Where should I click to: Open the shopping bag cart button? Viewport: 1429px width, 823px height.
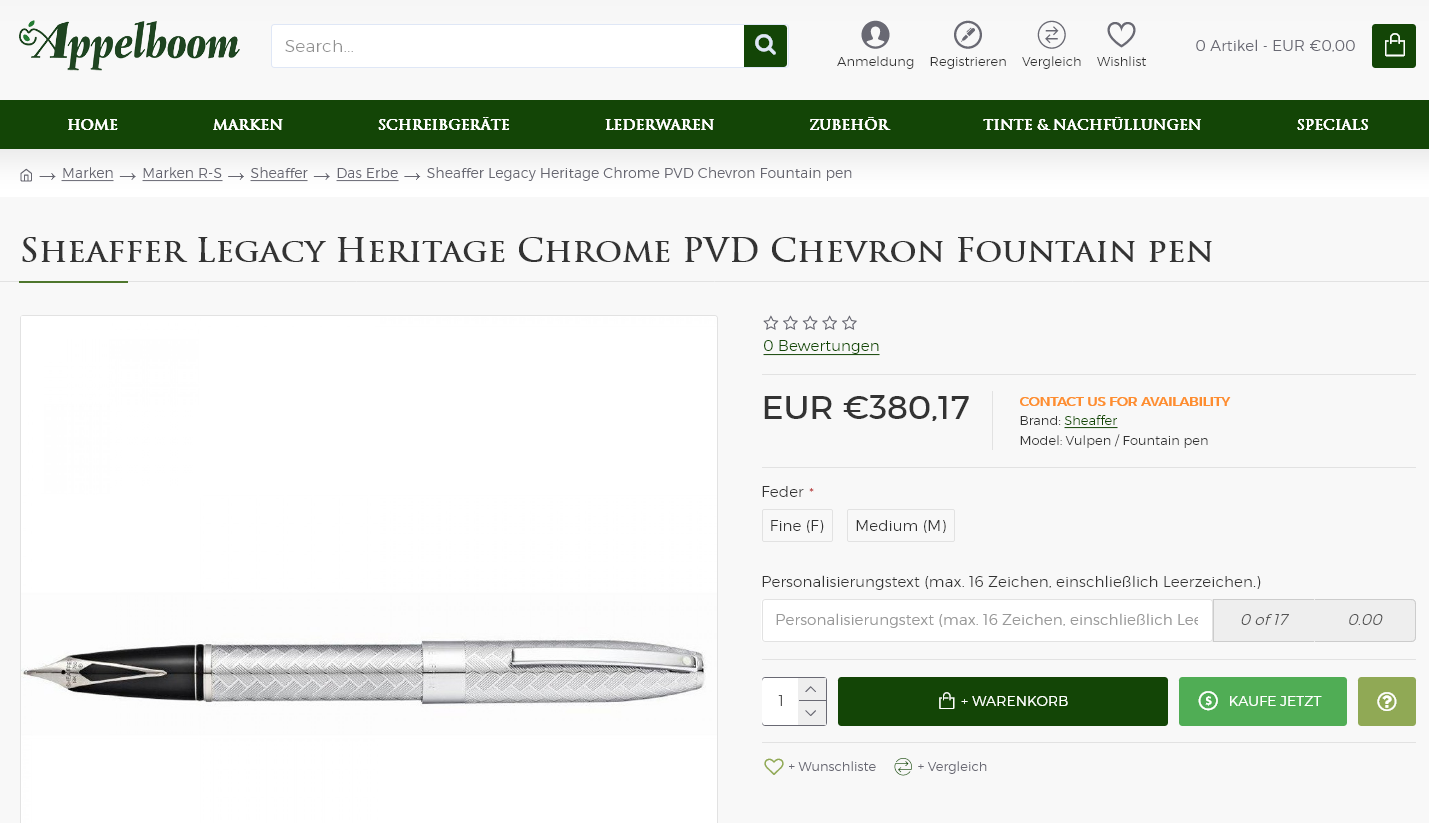[1393, 46]
